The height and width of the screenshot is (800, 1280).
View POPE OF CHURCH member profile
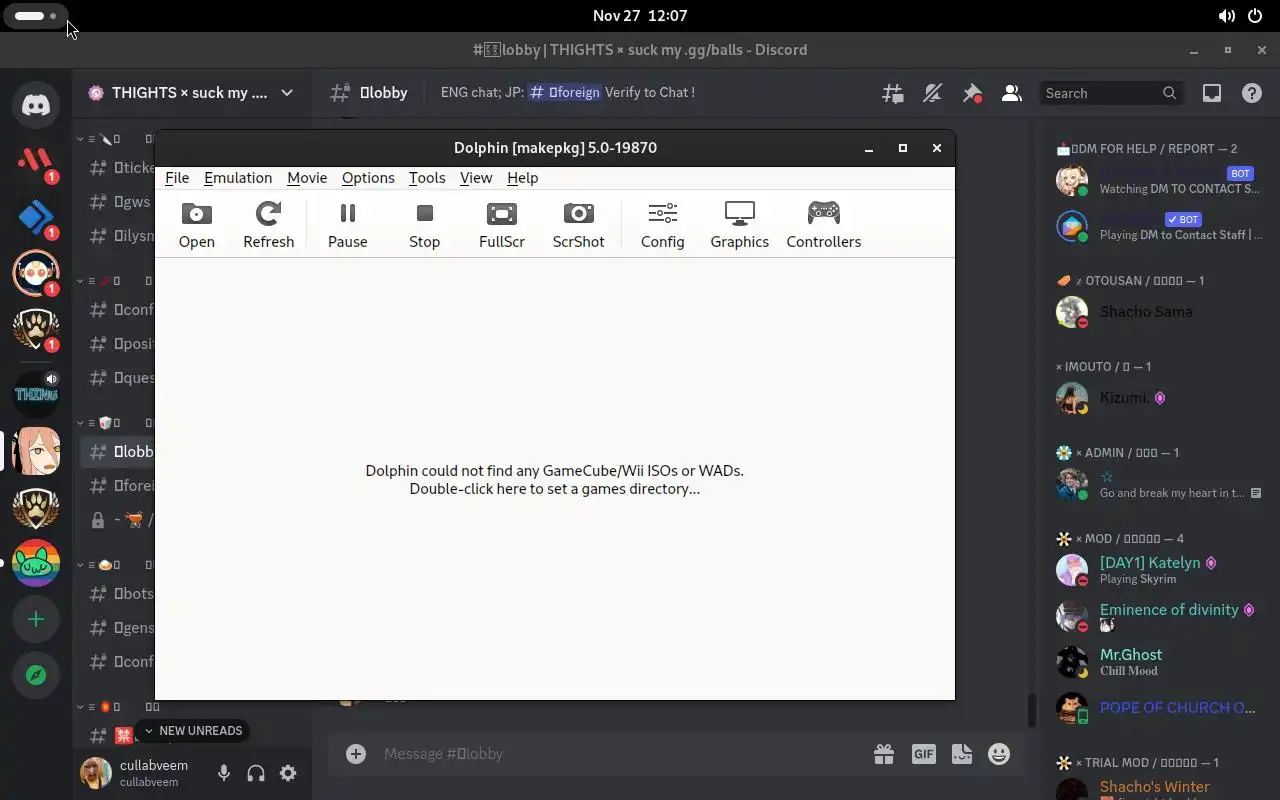click(1160, 708)
